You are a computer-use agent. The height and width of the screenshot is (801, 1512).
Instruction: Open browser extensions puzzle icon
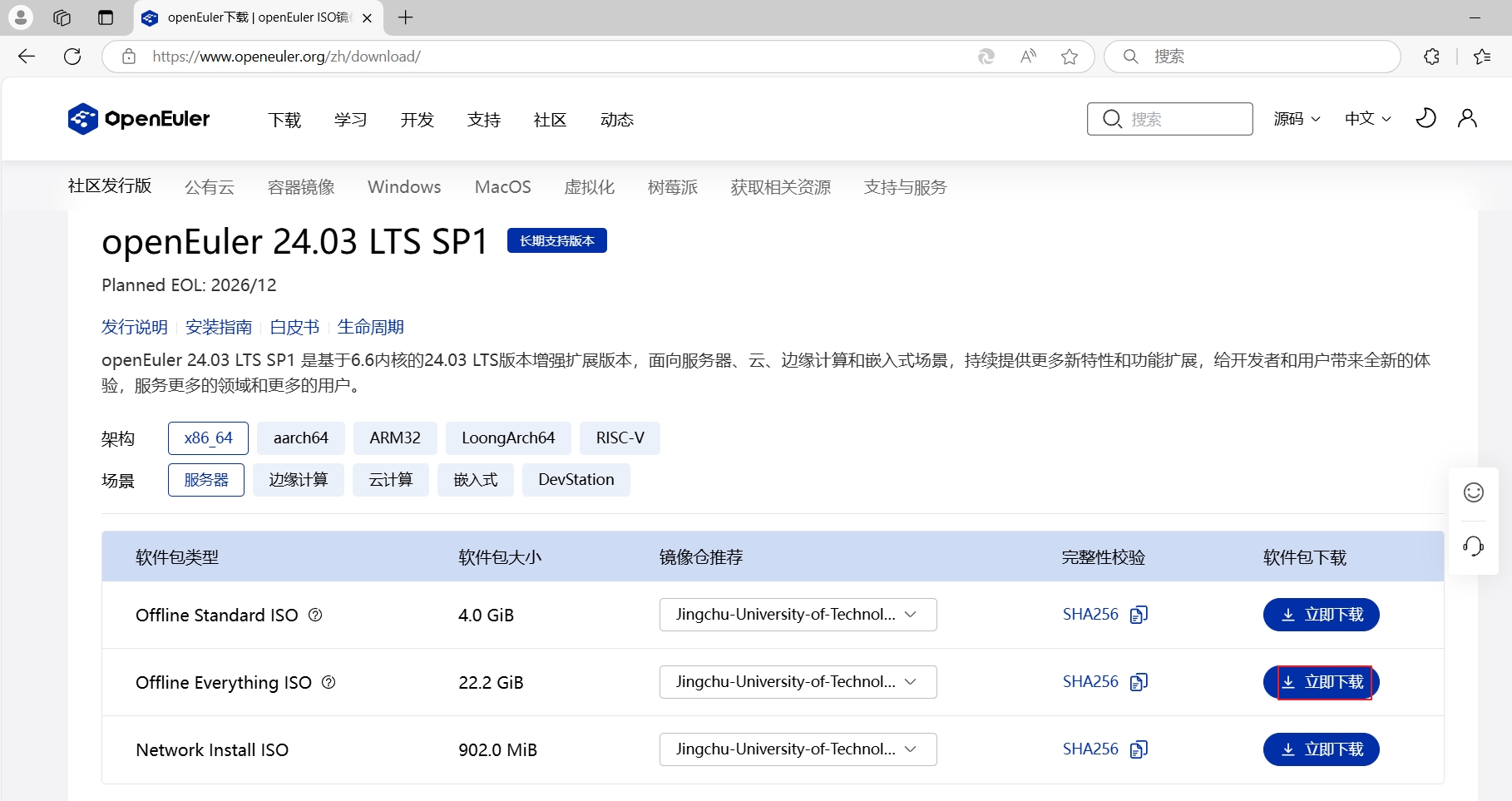click(x=1431, y=57)
